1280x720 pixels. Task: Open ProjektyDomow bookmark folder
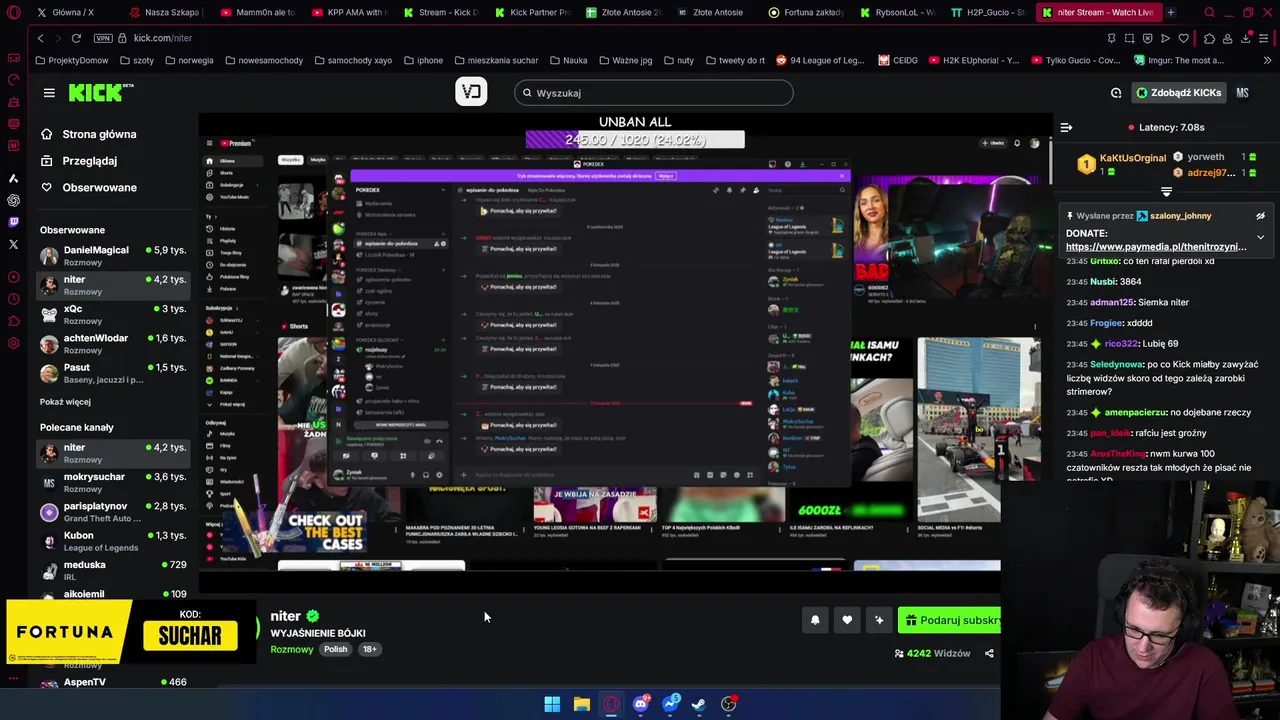pos(71,60)
